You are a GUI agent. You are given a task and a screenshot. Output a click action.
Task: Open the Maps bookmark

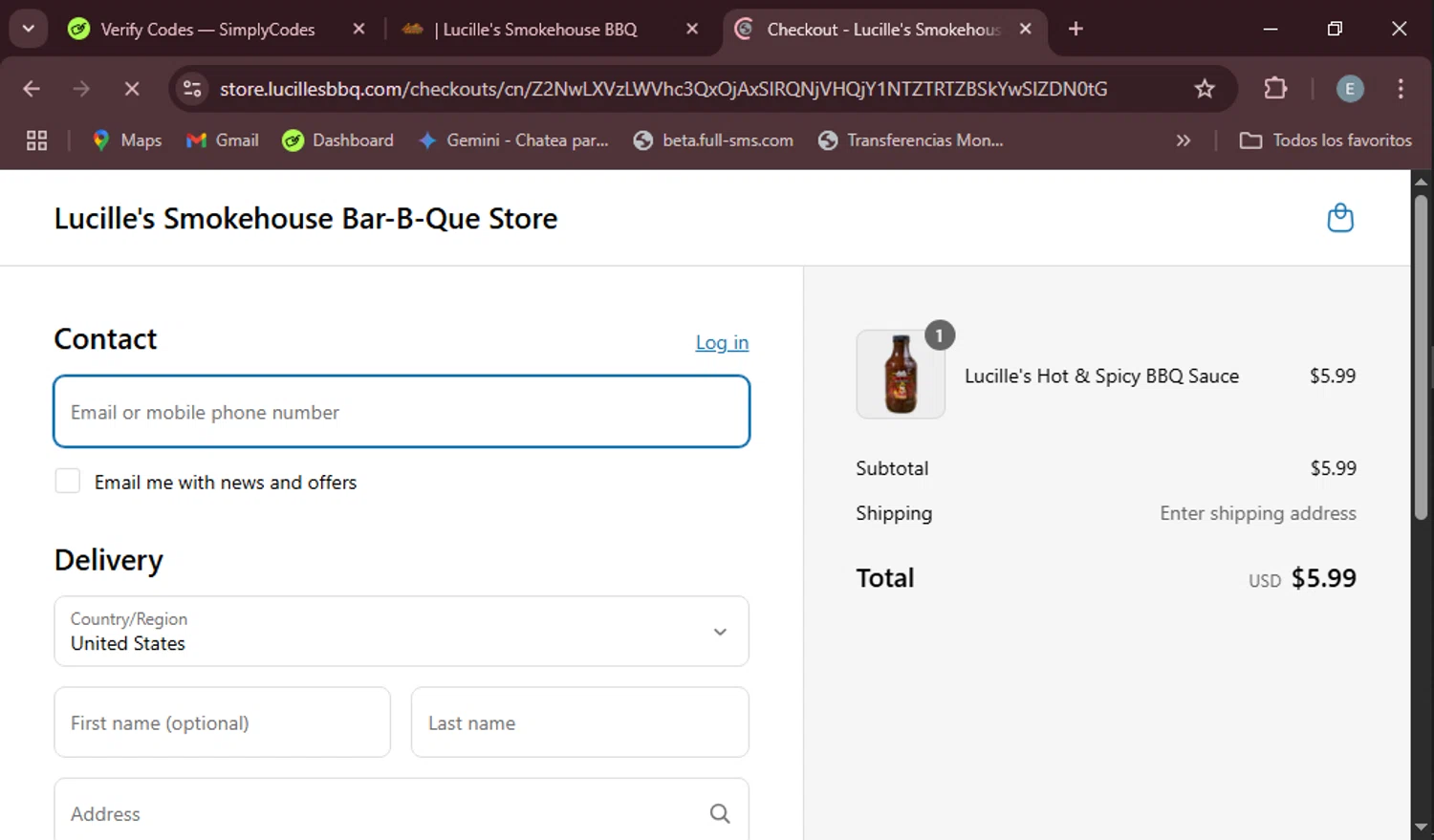(127, 140)
